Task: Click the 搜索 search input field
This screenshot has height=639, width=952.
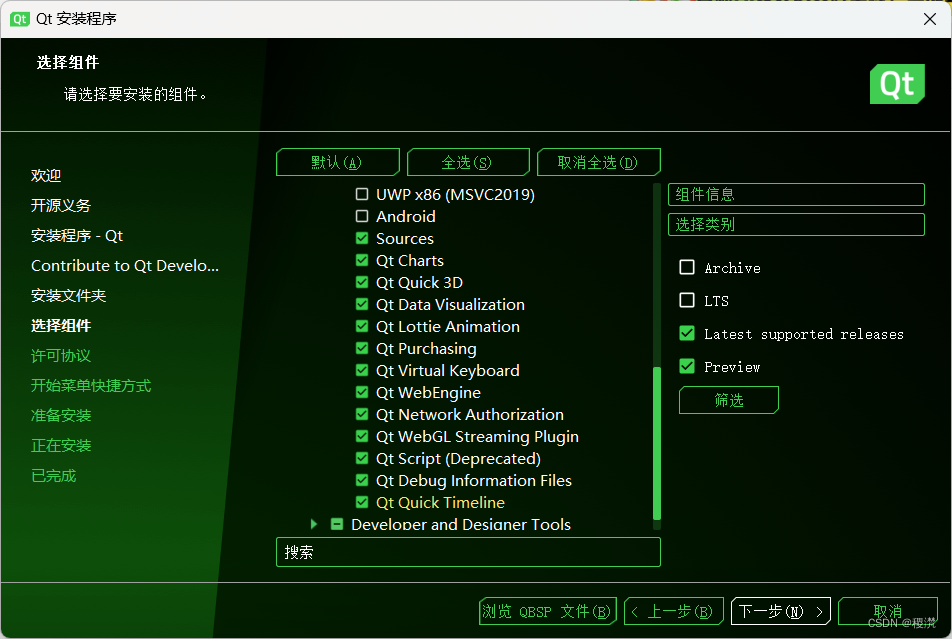Action: click(468, 552)
